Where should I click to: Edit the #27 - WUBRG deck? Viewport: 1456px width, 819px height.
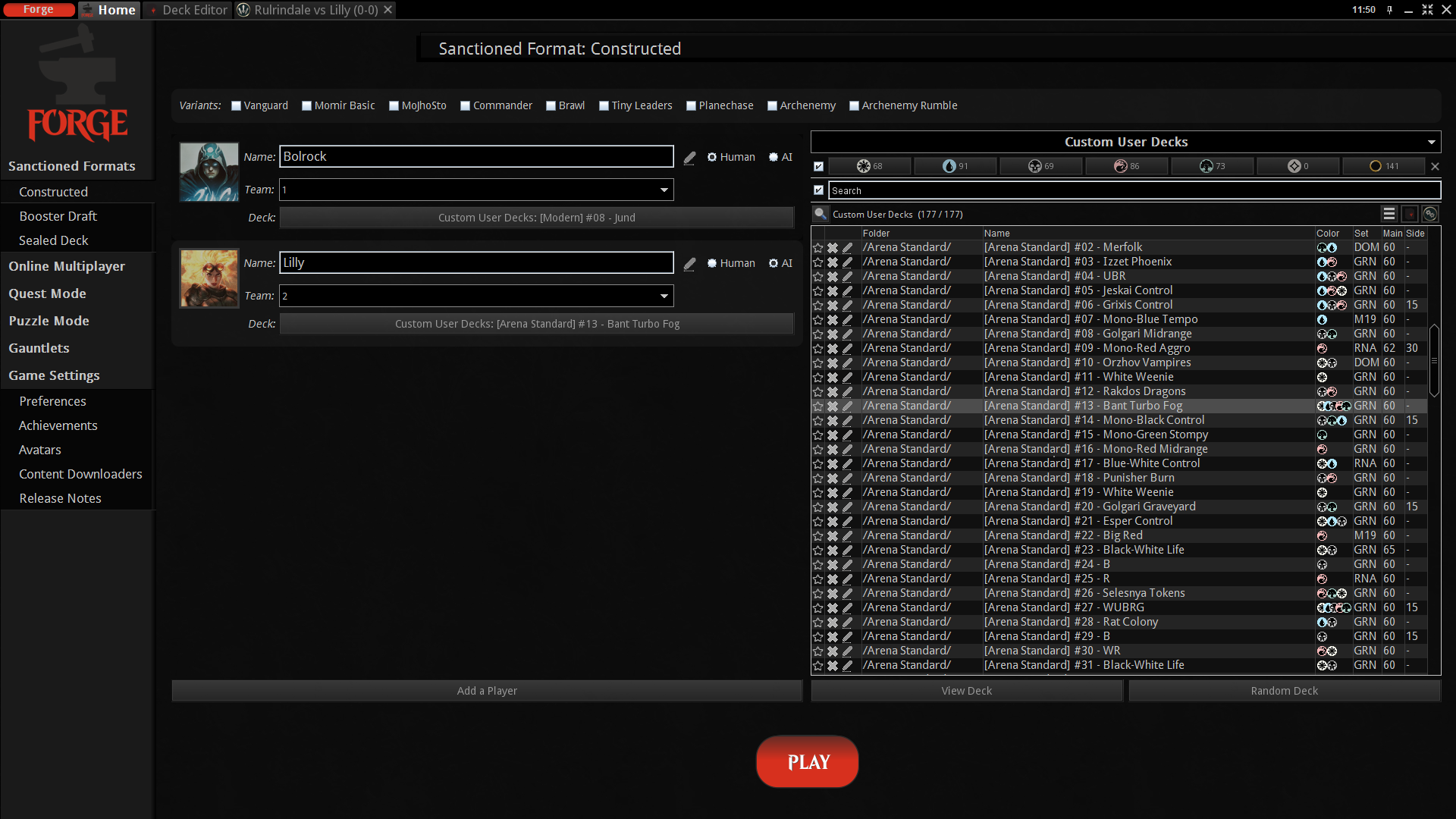click(847, 607)
